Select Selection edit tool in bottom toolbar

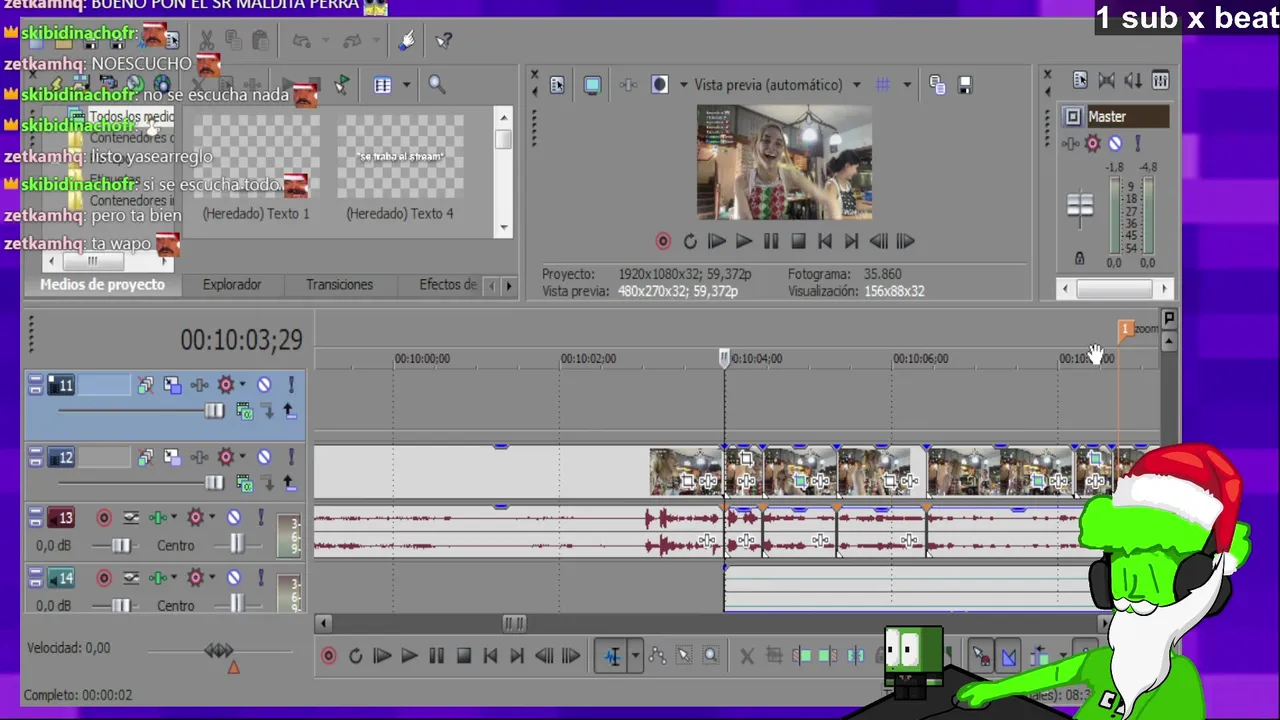tap(684, 656)
